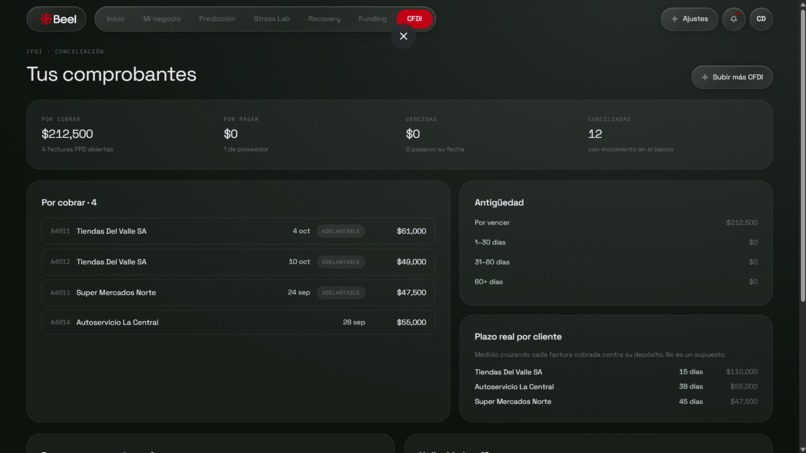Click Tiendas Del Valle SA 15 días row
Viewport: 806px width, 453px height.
[x=616, y=372]
